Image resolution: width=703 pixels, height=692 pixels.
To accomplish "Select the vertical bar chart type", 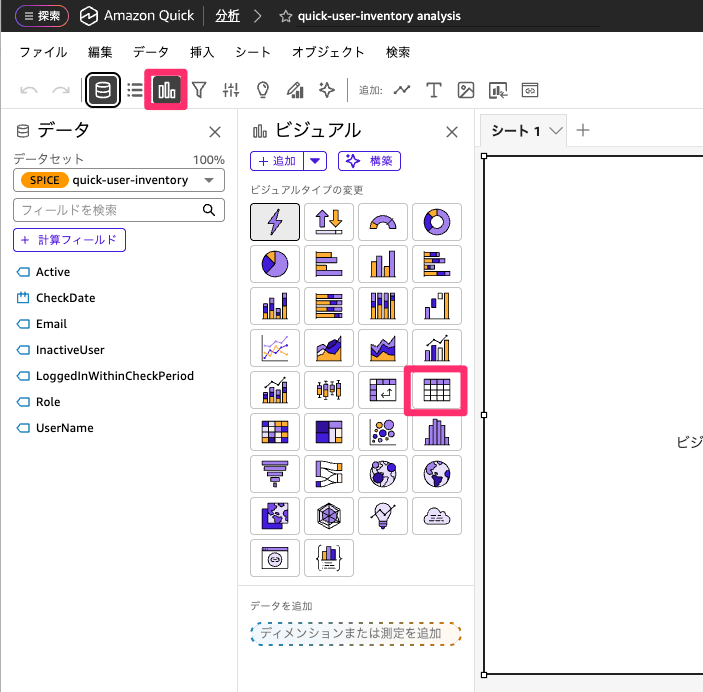I will [383, 264].
